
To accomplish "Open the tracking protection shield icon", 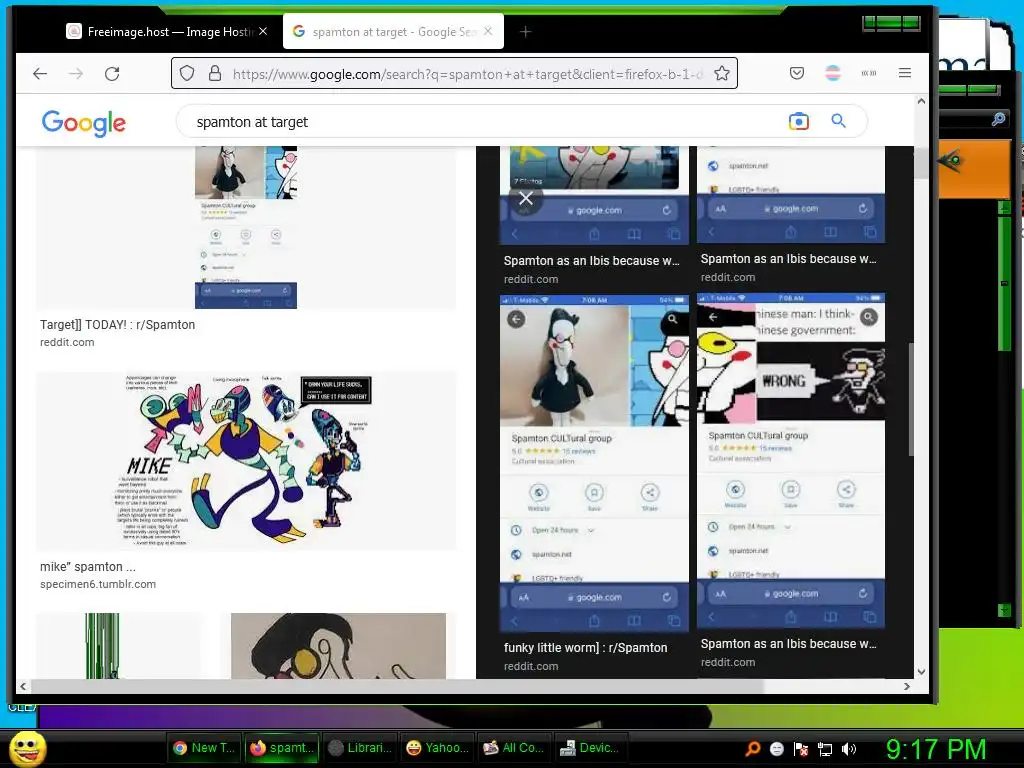I will (x=187, y=73).
